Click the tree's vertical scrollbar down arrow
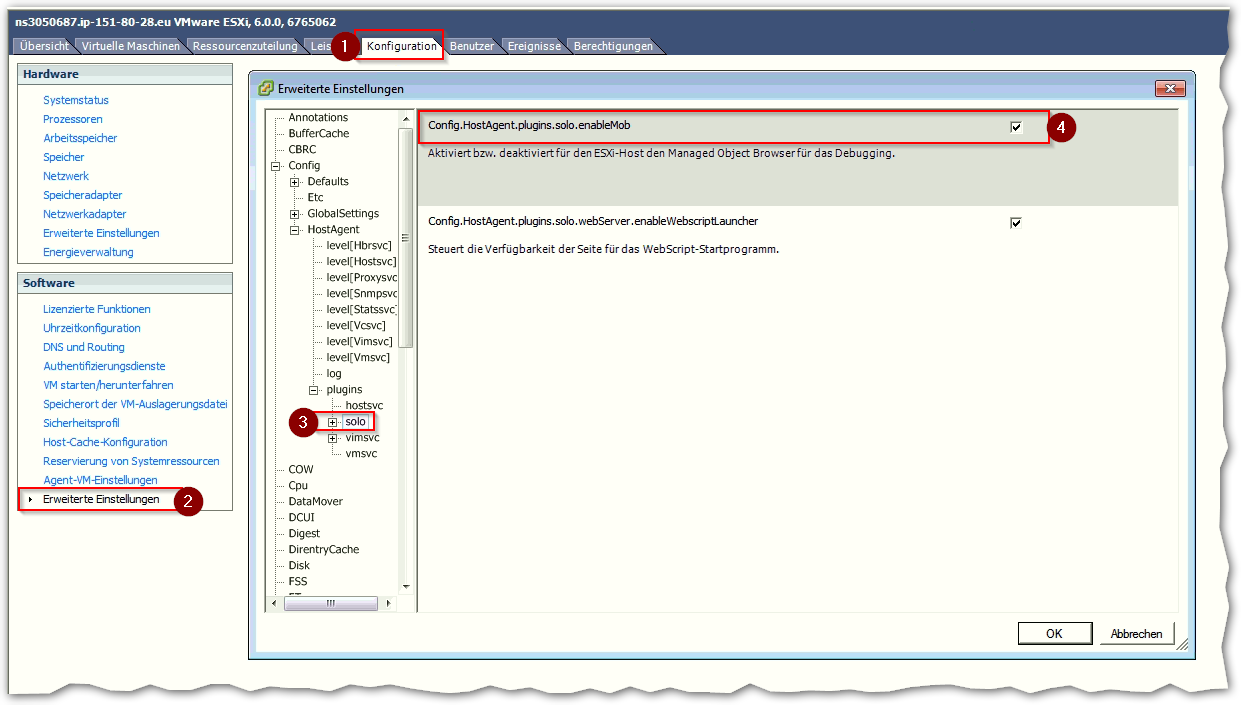 (406, 586)
